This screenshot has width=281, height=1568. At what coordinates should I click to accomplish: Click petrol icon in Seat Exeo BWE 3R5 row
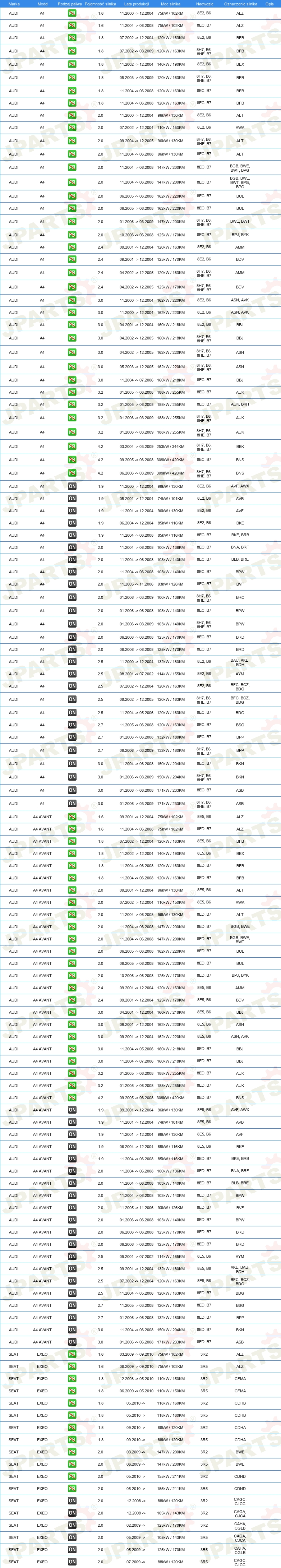pos(72,1464)
